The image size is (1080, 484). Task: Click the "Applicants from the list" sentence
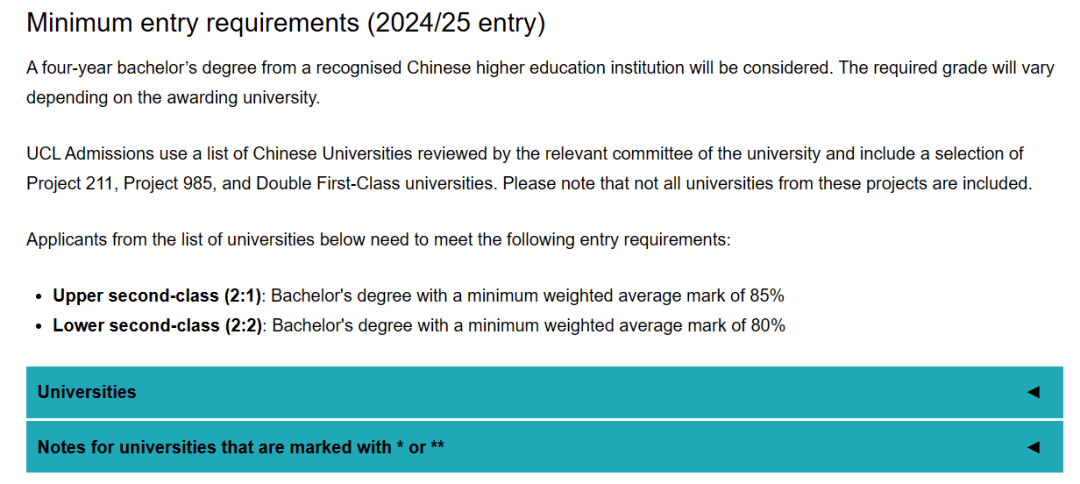[x=378, y=240]
